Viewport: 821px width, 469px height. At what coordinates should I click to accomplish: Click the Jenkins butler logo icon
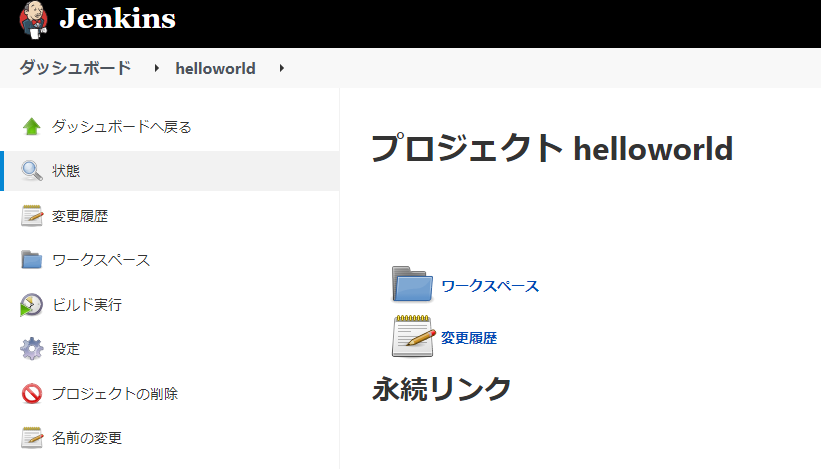coord(34,21)
